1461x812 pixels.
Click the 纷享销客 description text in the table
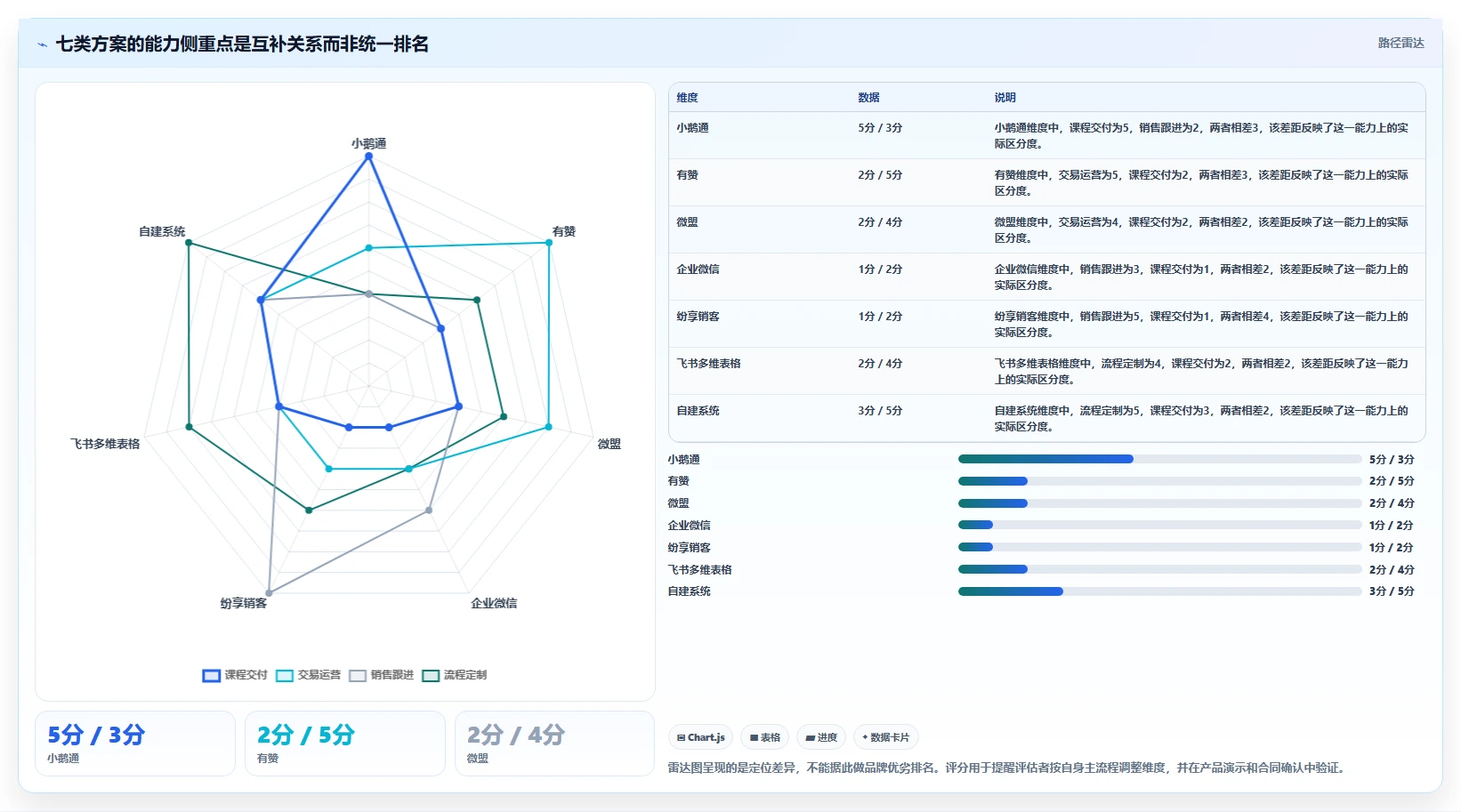coord(1201,325)
